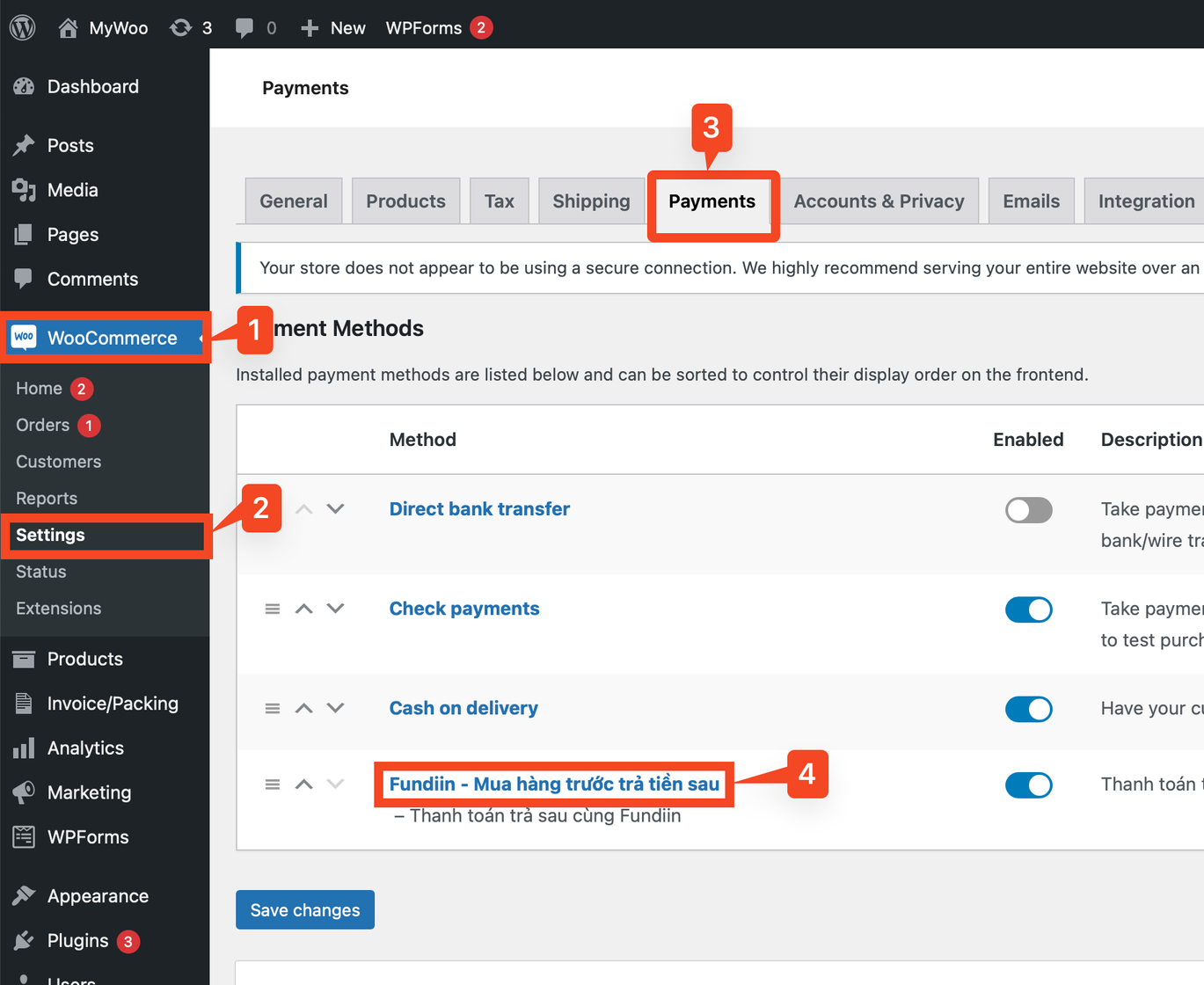The image size is (1204, 985).
Task: Click the Woo logo icon in sidebar
Action: [x=24, y=337]
